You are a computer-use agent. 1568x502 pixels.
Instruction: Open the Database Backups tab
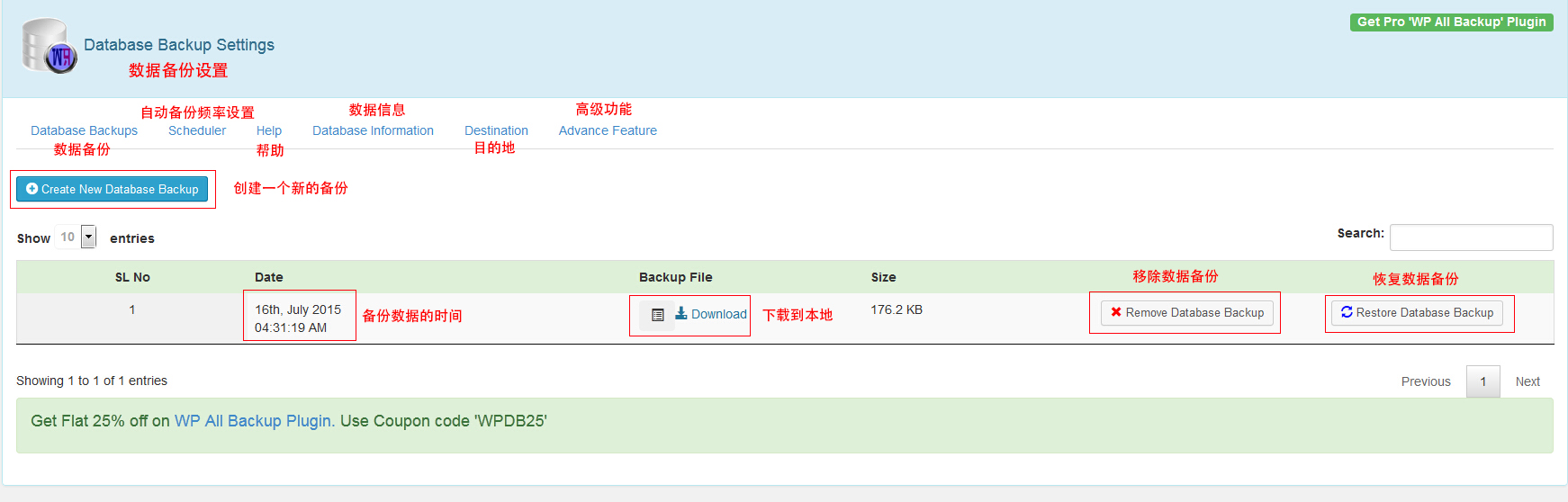click(x=84, y=130)
